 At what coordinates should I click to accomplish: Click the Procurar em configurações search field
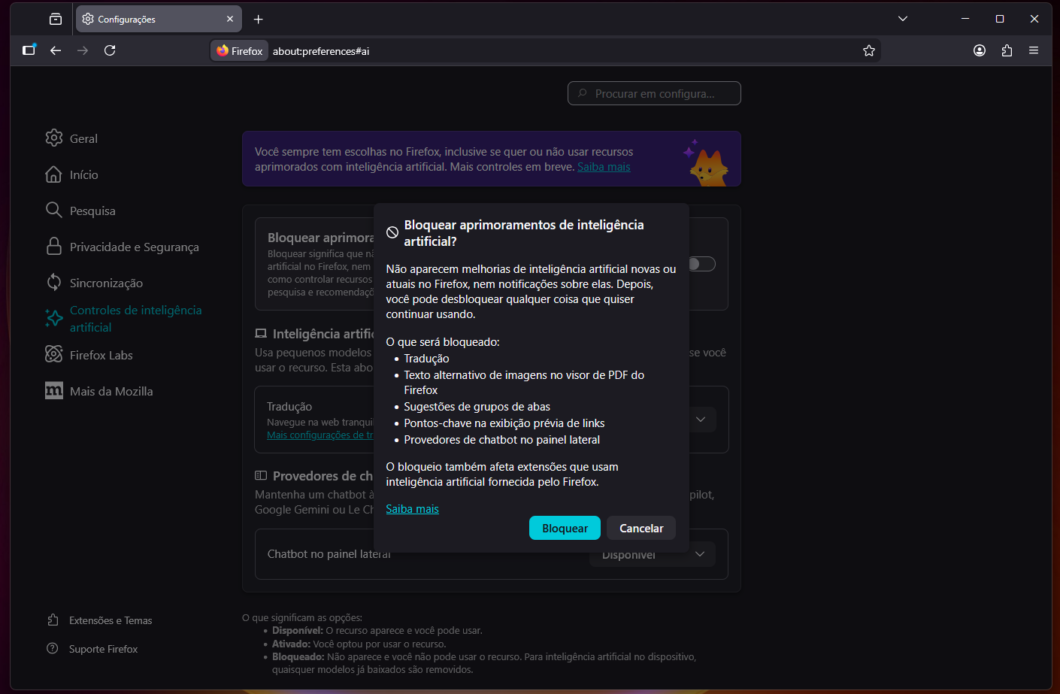(x=654, y=93)
